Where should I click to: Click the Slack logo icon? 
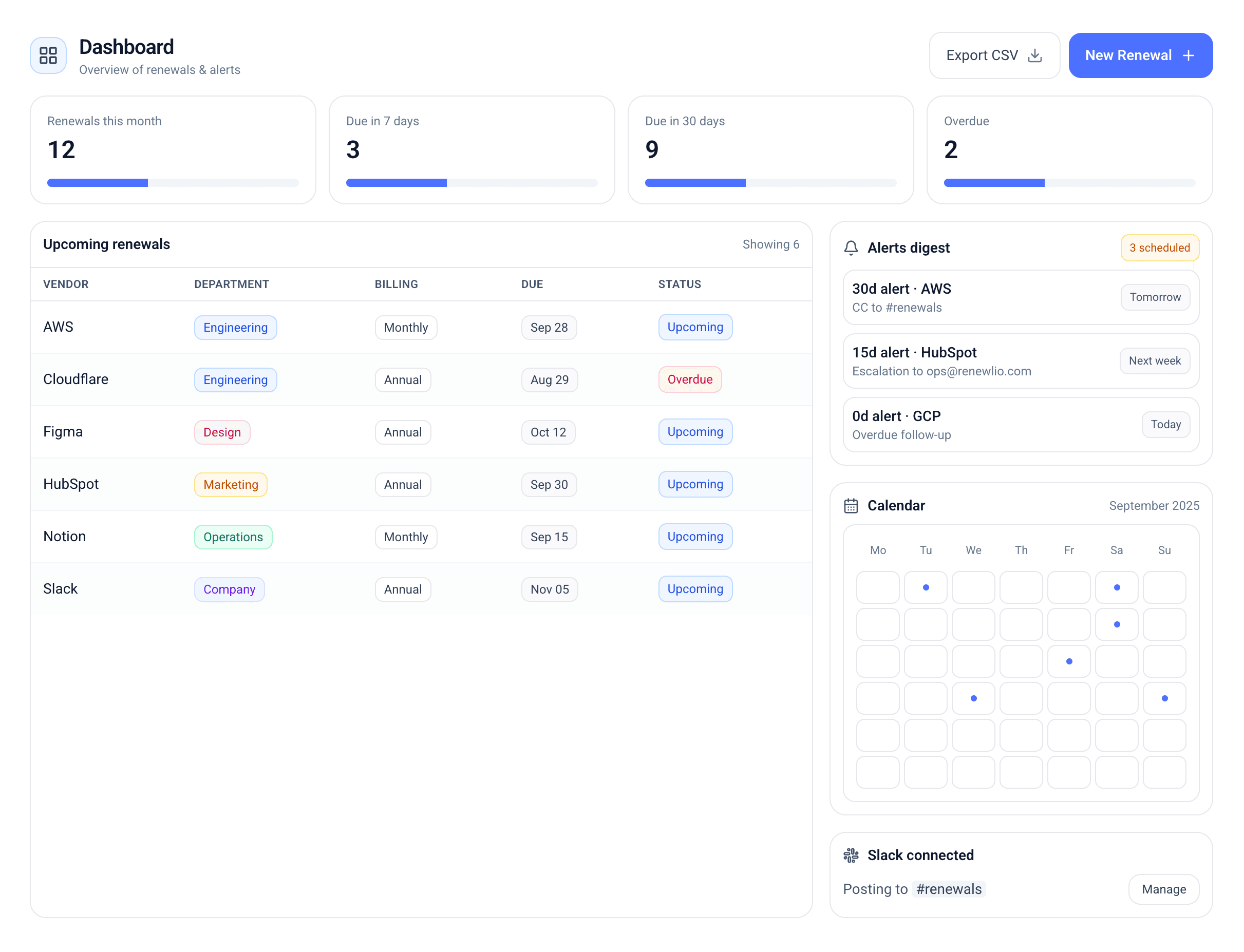(851, 855)
